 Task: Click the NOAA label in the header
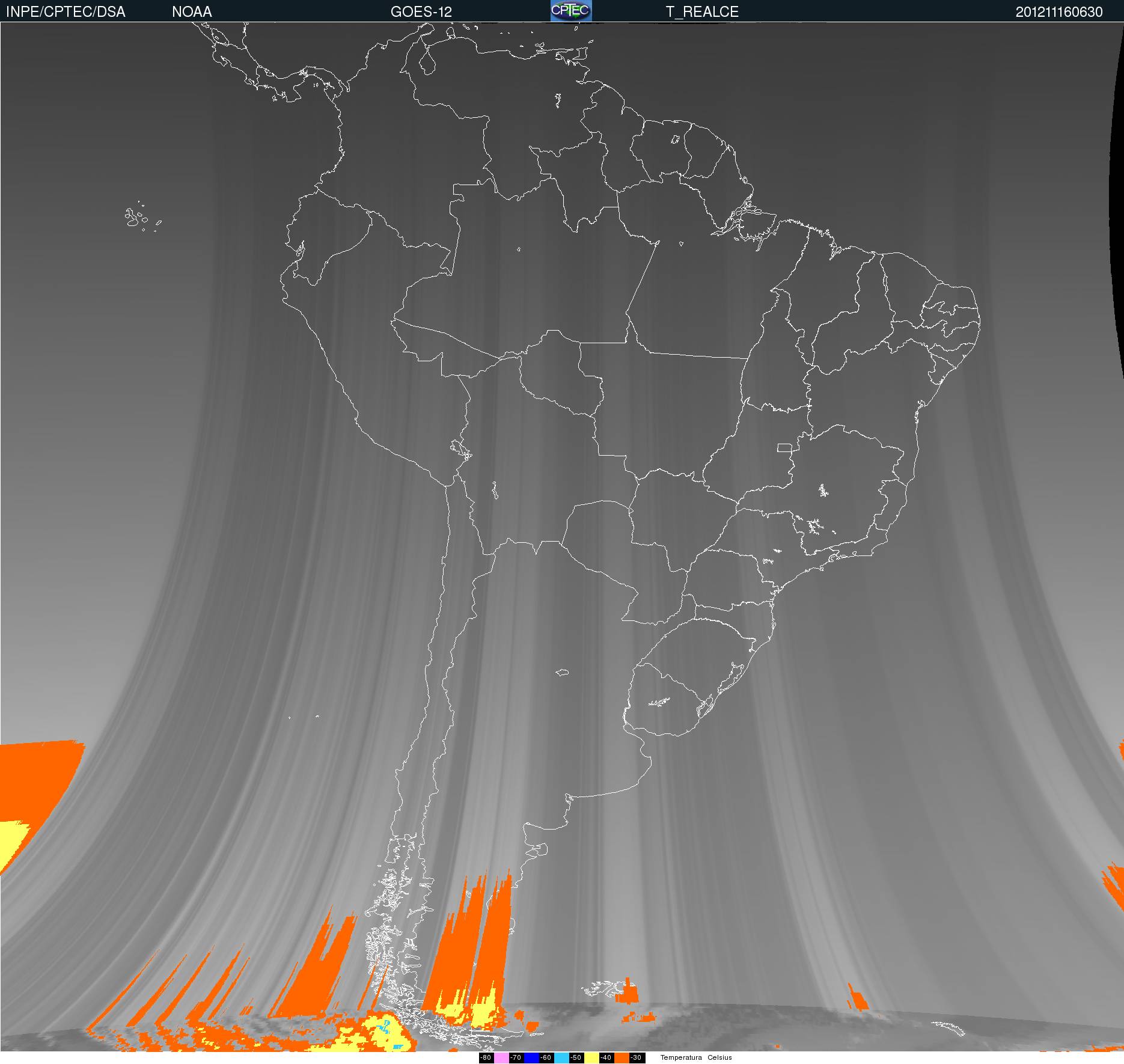(192, 12)
